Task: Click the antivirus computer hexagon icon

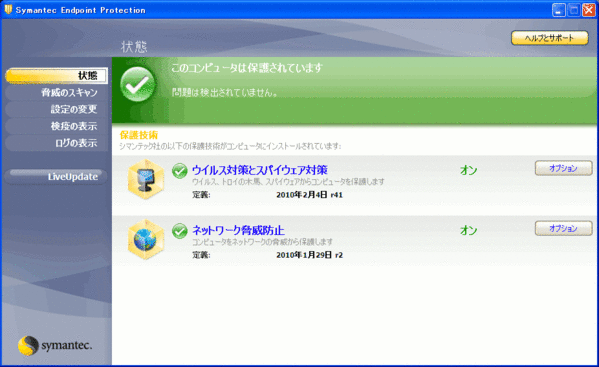Action: [146, 179]
